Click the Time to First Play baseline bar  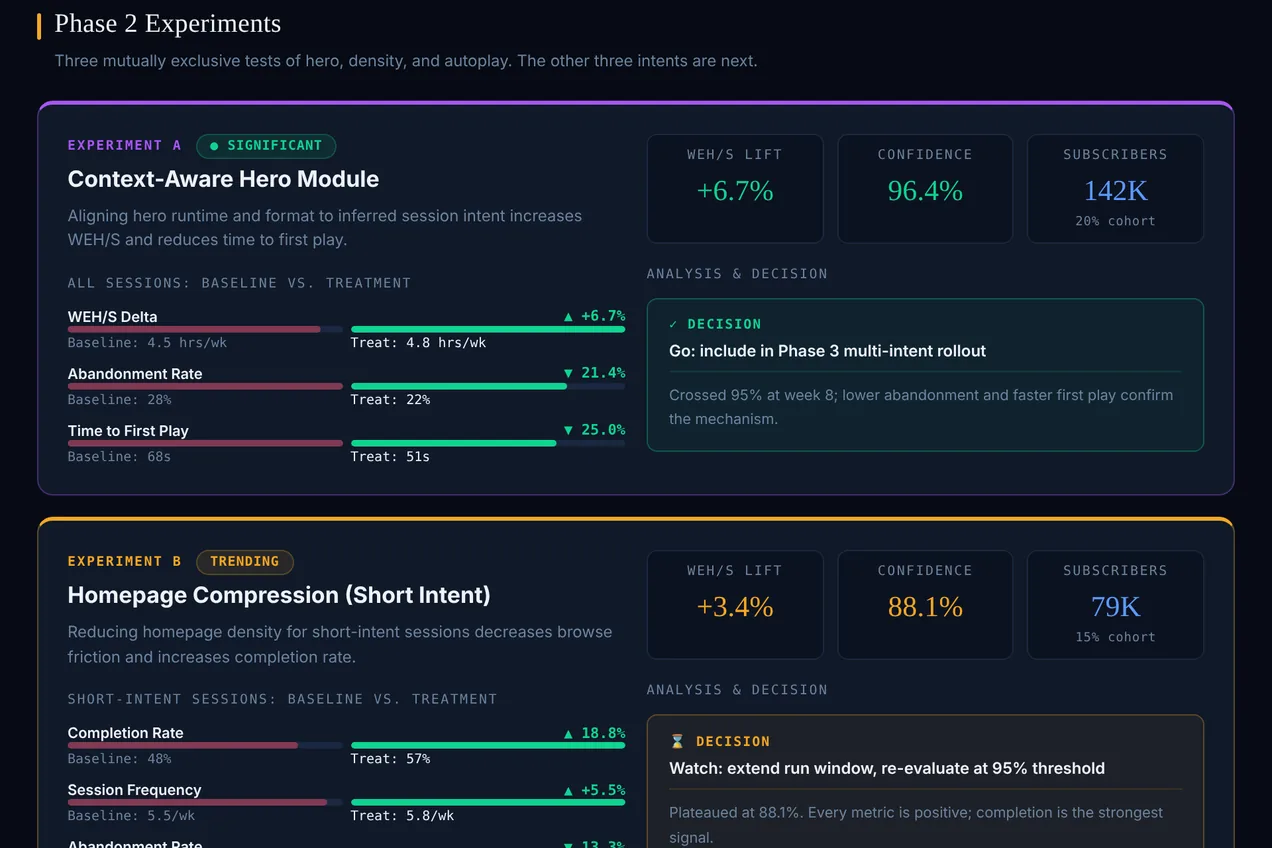click(x=205, y=443)
